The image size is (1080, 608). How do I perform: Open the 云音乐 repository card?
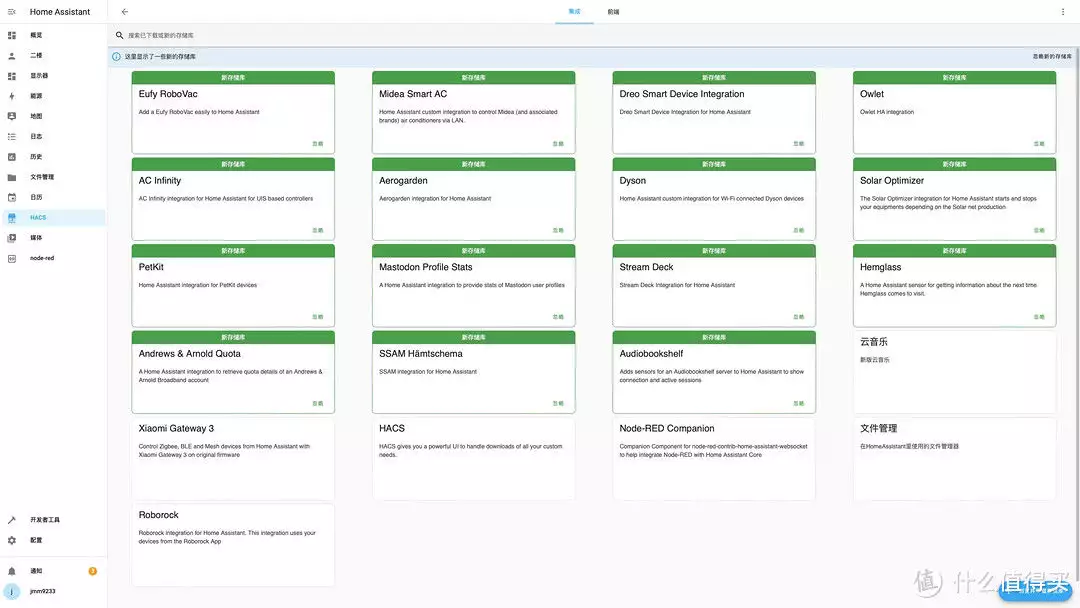(954, 372)
